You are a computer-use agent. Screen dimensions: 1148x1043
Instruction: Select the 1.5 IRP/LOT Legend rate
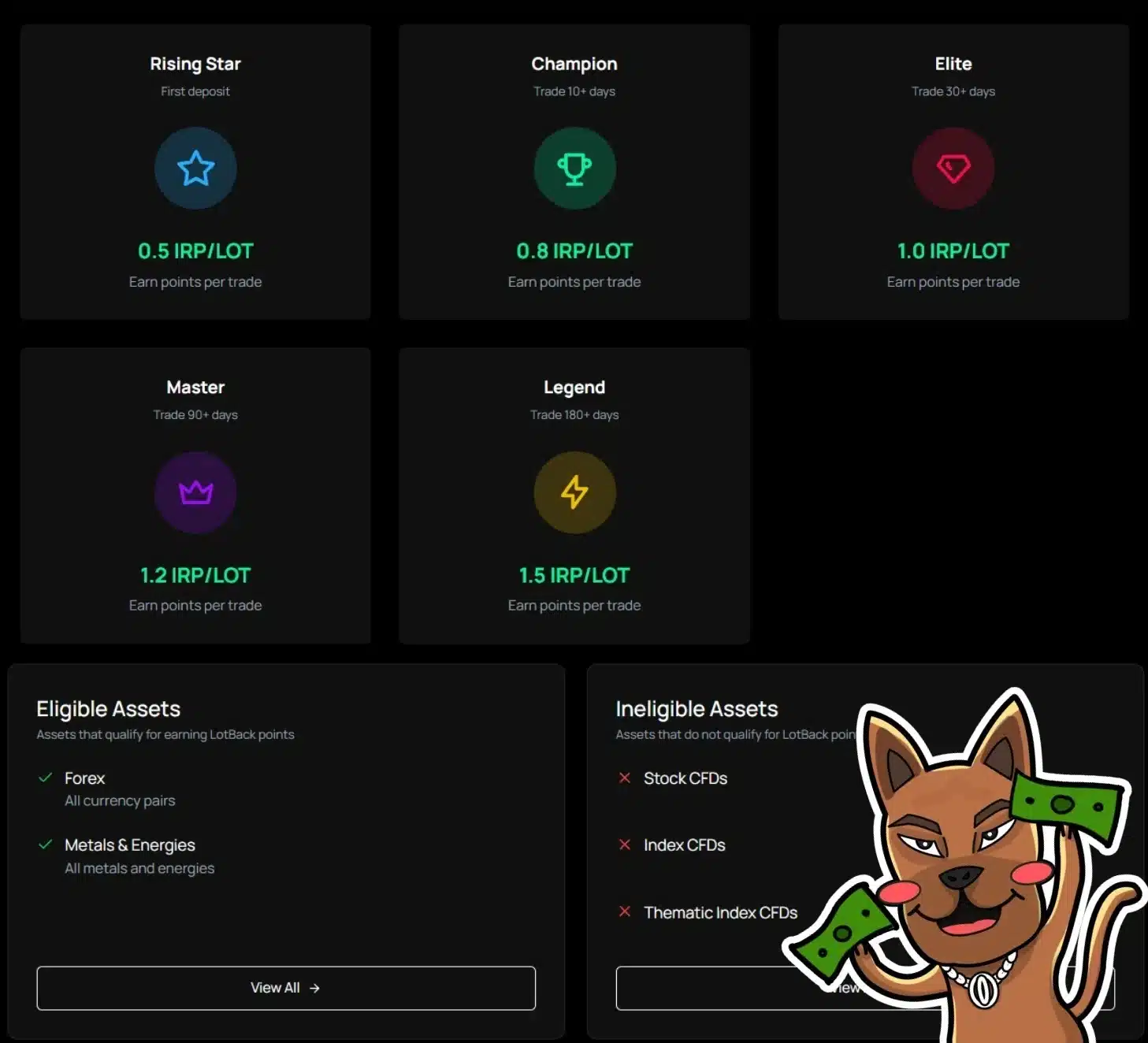pyautogui.click(x=574, y=575)
